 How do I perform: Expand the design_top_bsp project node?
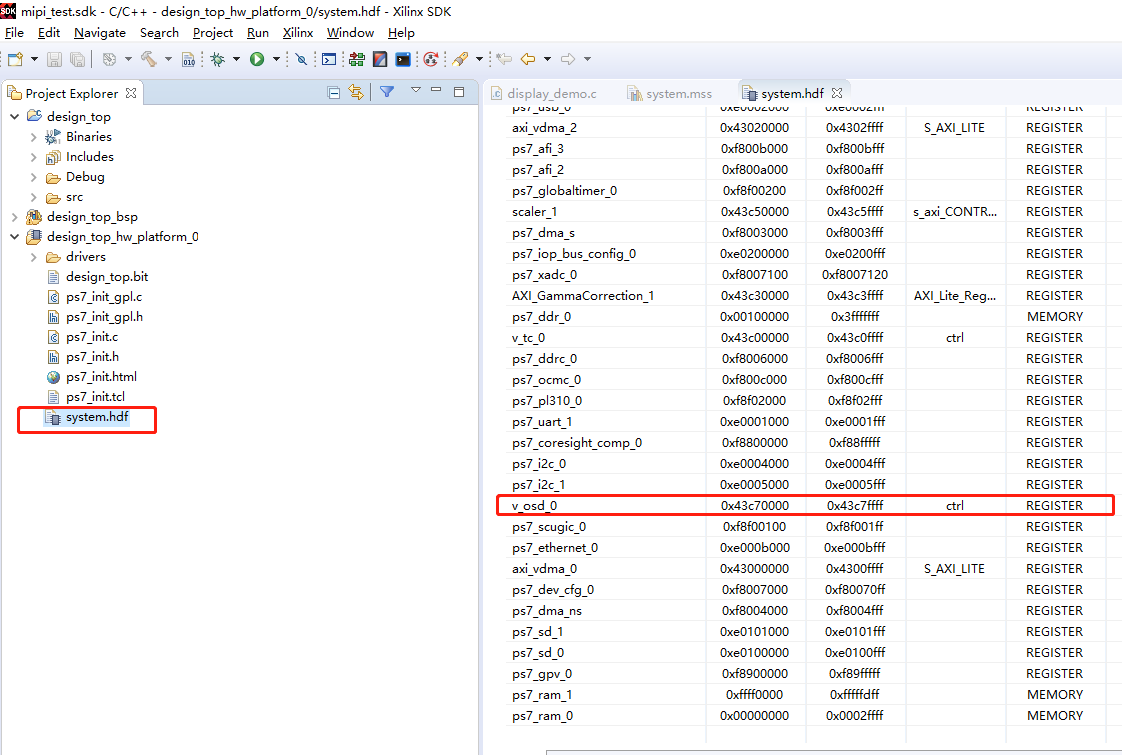coord(15,216)
